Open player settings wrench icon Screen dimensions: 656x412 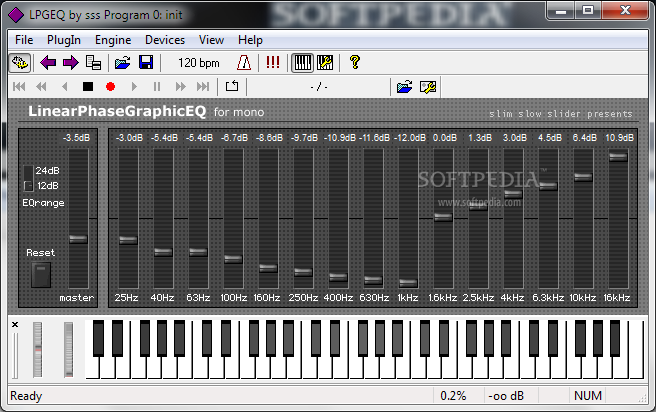pos(428,87)
